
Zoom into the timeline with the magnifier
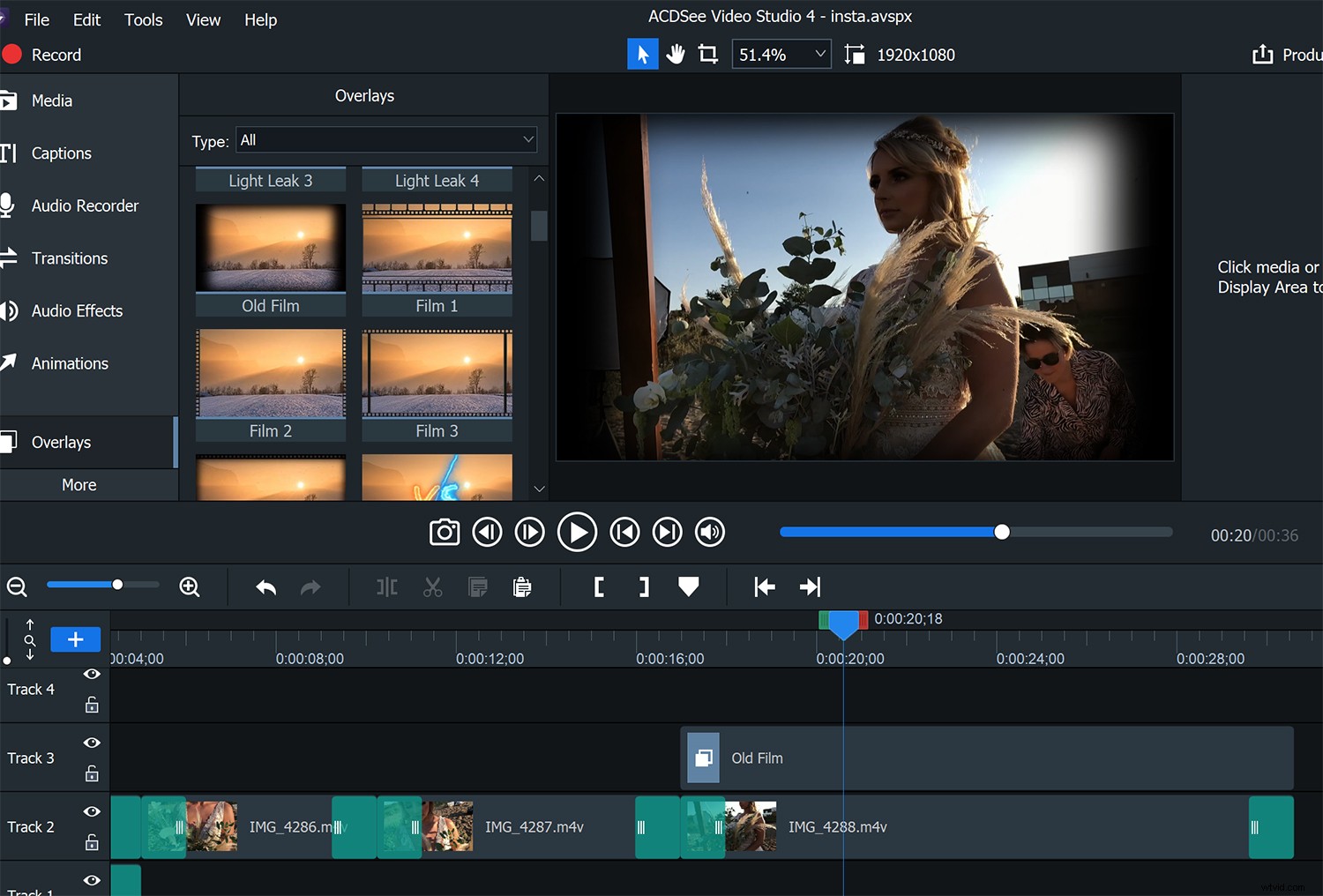189,586
